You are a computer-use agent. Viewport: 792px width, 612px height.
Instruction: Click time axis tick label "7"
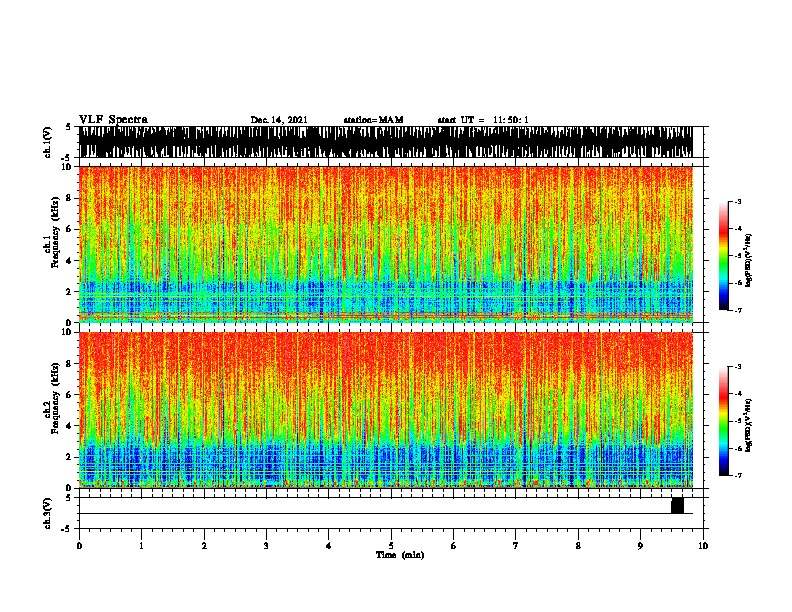click(516, 546)
